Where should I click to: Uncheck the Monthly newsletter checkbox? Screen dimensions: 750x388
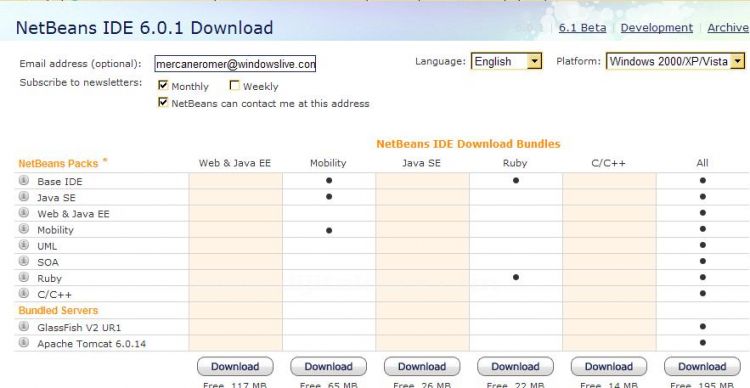pyautogui.click(x=163, y=85)
